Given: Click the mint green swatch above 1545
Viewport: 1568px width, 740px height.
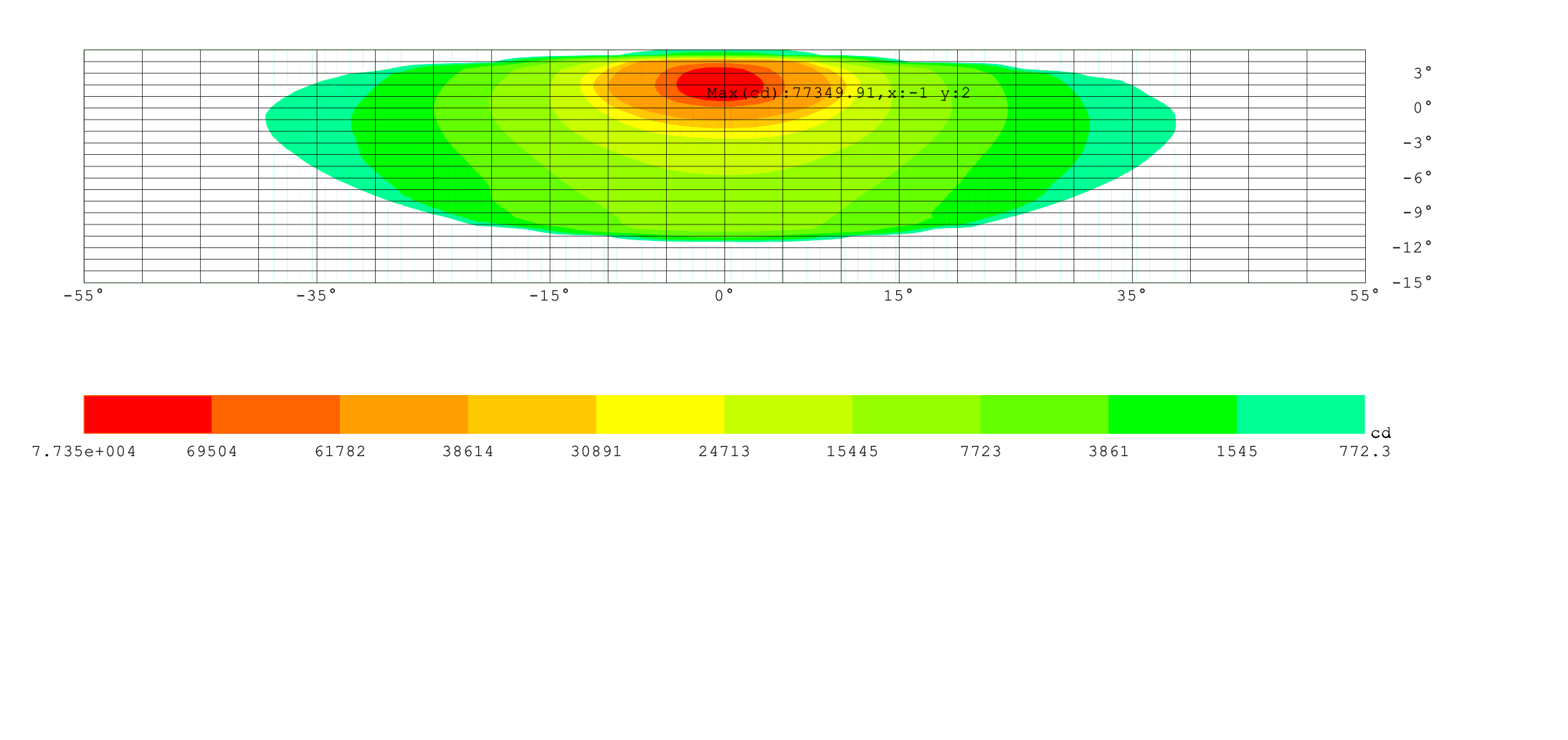Looking at the screenshot, I should tap(1301, 414).
